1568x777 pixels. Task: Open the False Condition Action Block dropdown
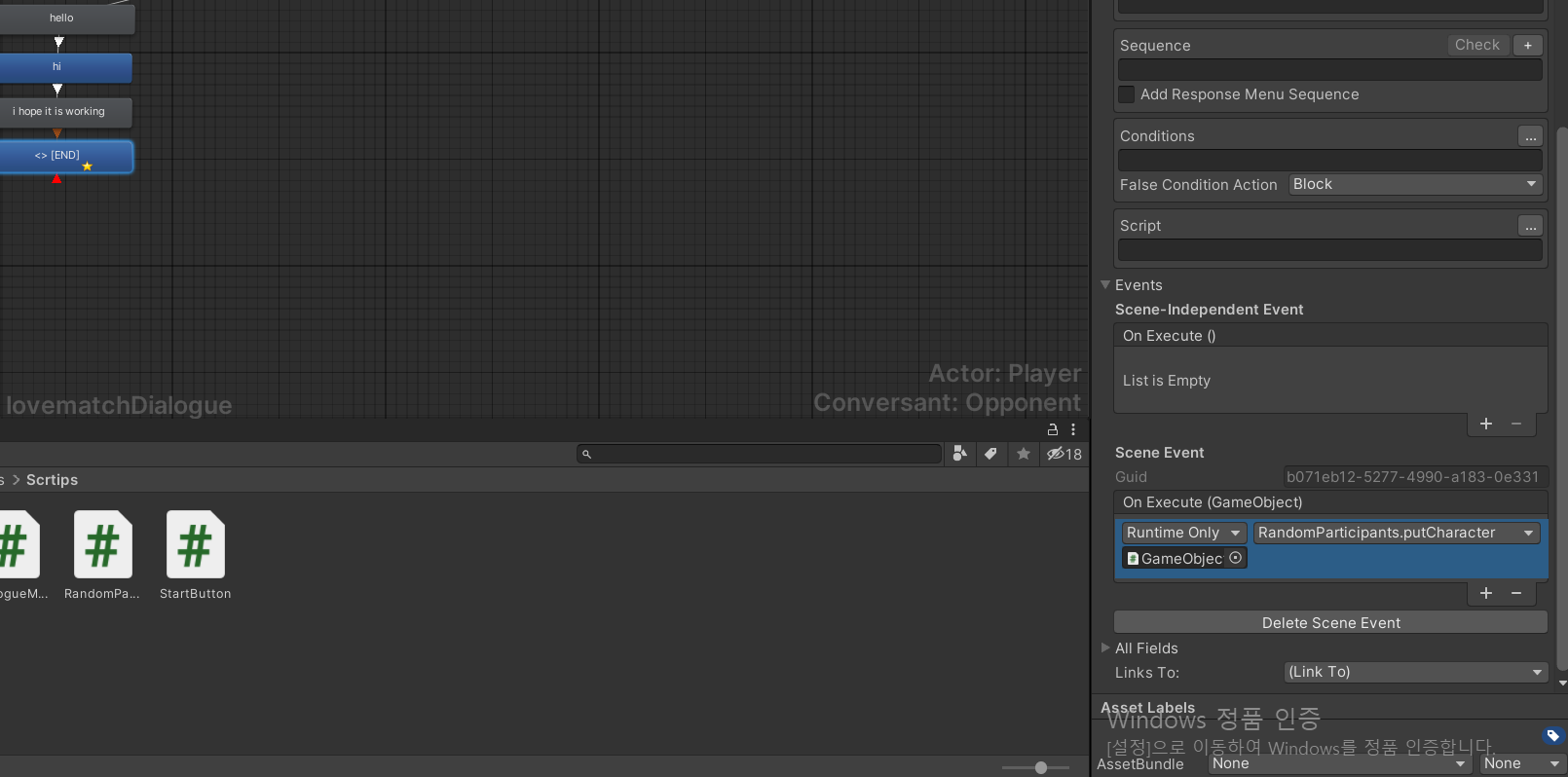pos(1416,184)
